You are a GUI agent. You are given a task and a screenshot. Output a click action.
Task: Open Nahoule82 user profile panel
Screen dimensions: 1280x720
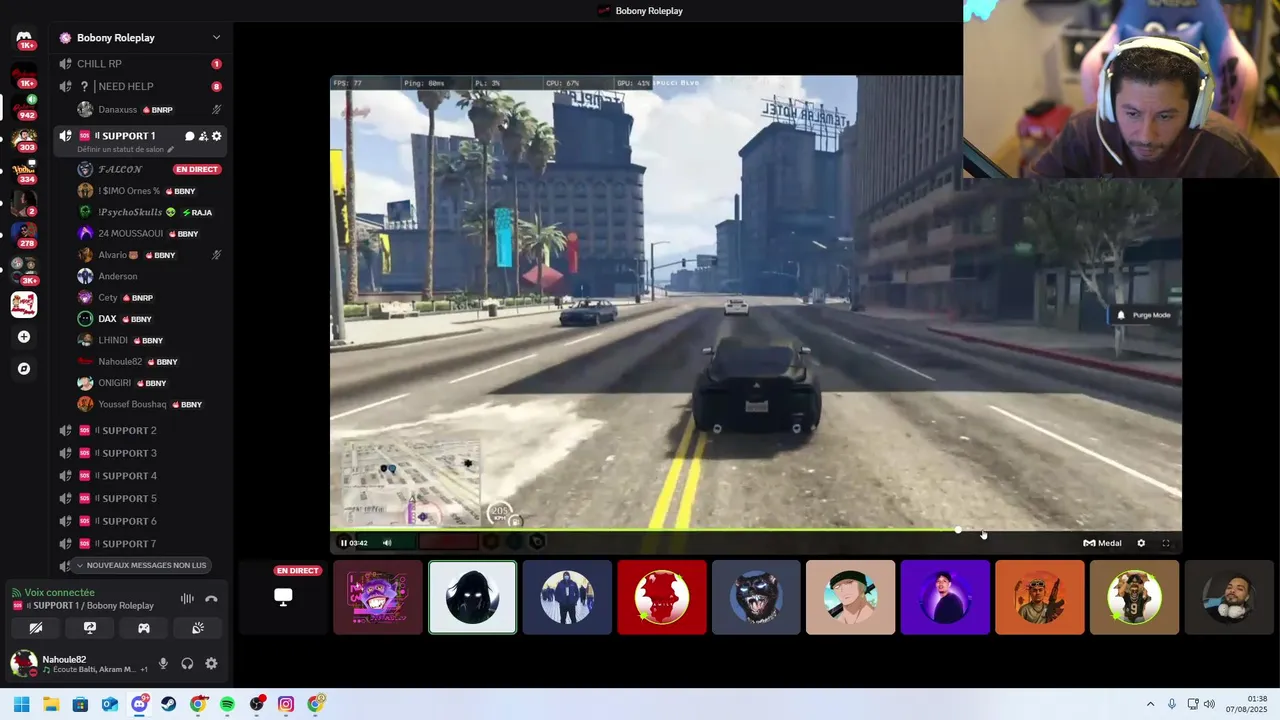80,663
